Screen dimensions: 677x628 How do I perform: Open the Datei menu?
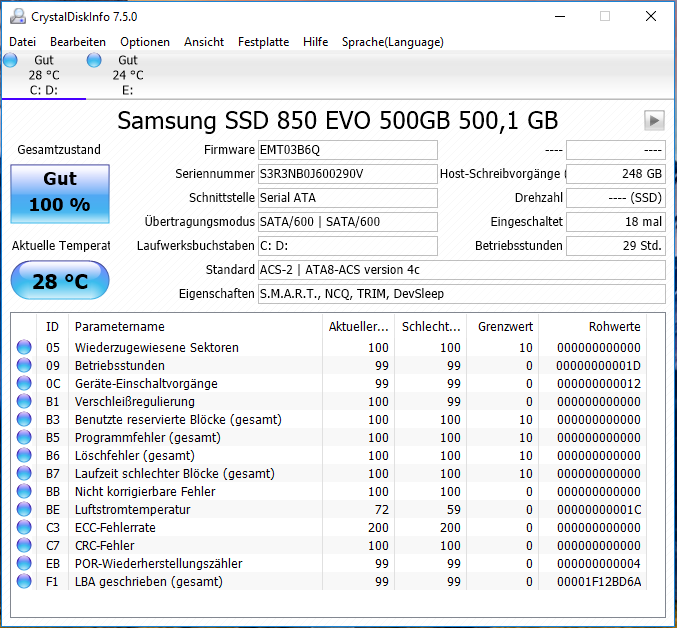click(x=22, y=42)
